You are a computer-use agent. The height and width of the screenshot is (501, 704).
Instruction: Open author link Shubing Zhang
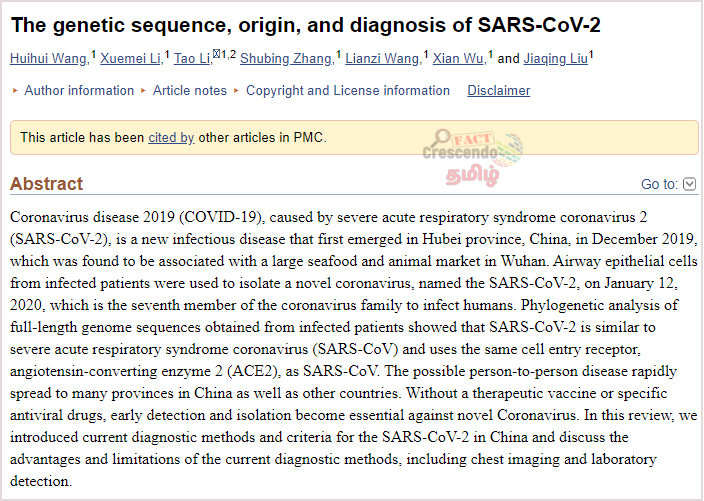(287, 58)
